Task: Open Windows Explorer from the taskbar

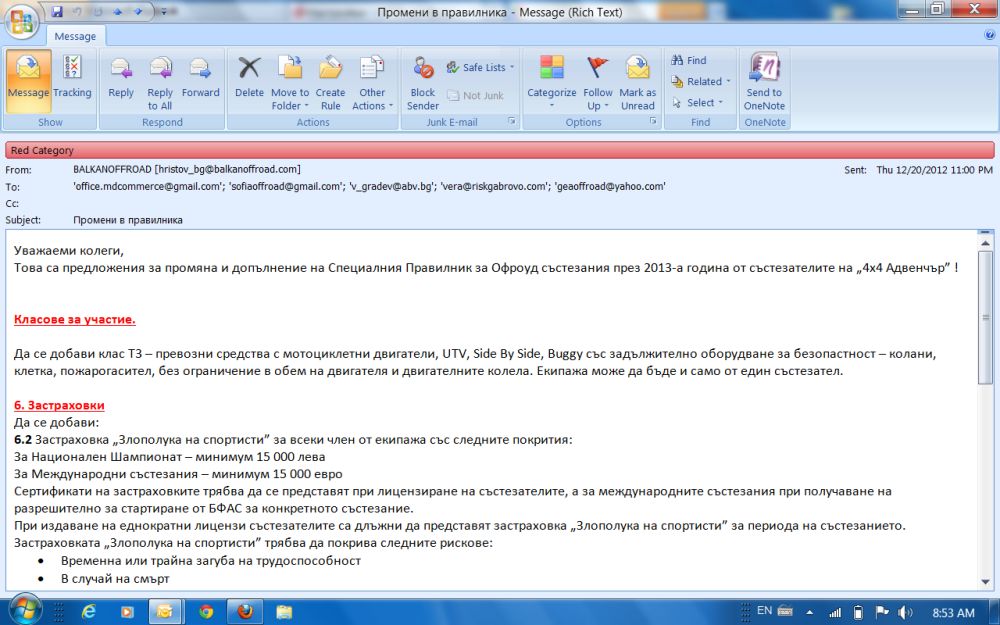Action: coord(284,612)
